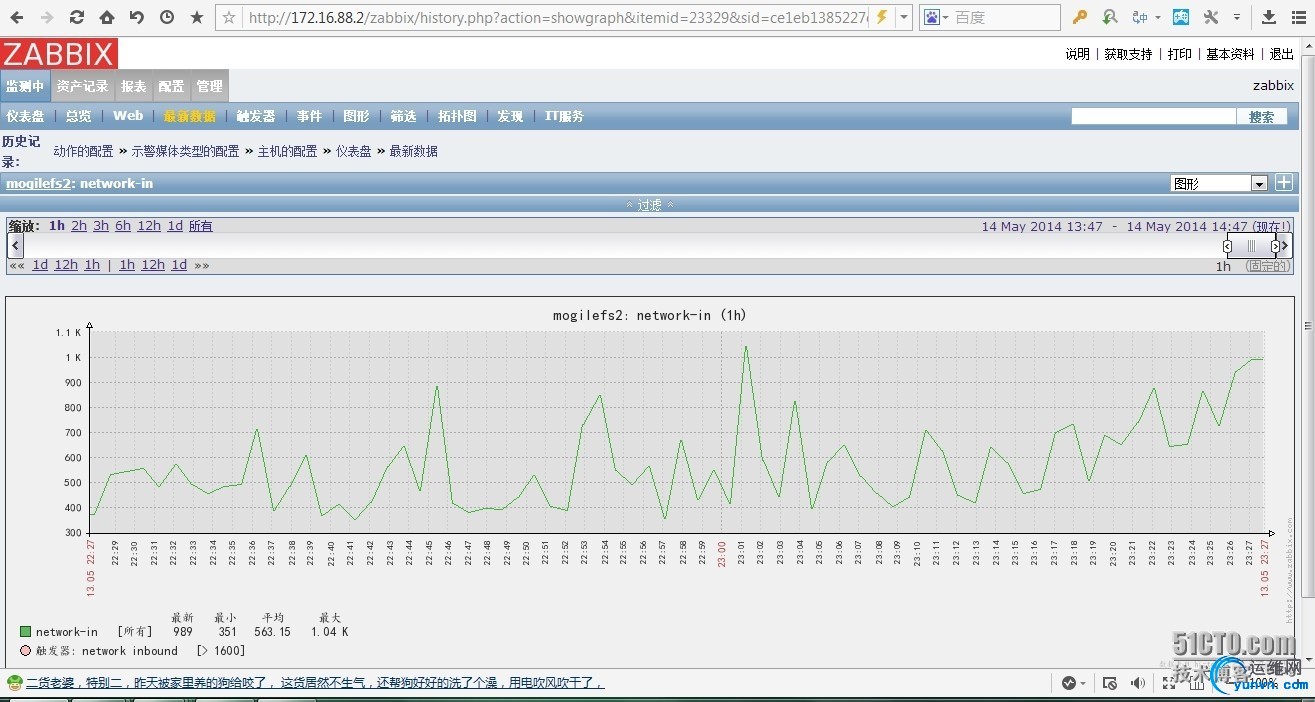Switch to the 管理 main tab
Viewport: 1315px width, 702px height.
pos(209,86)
